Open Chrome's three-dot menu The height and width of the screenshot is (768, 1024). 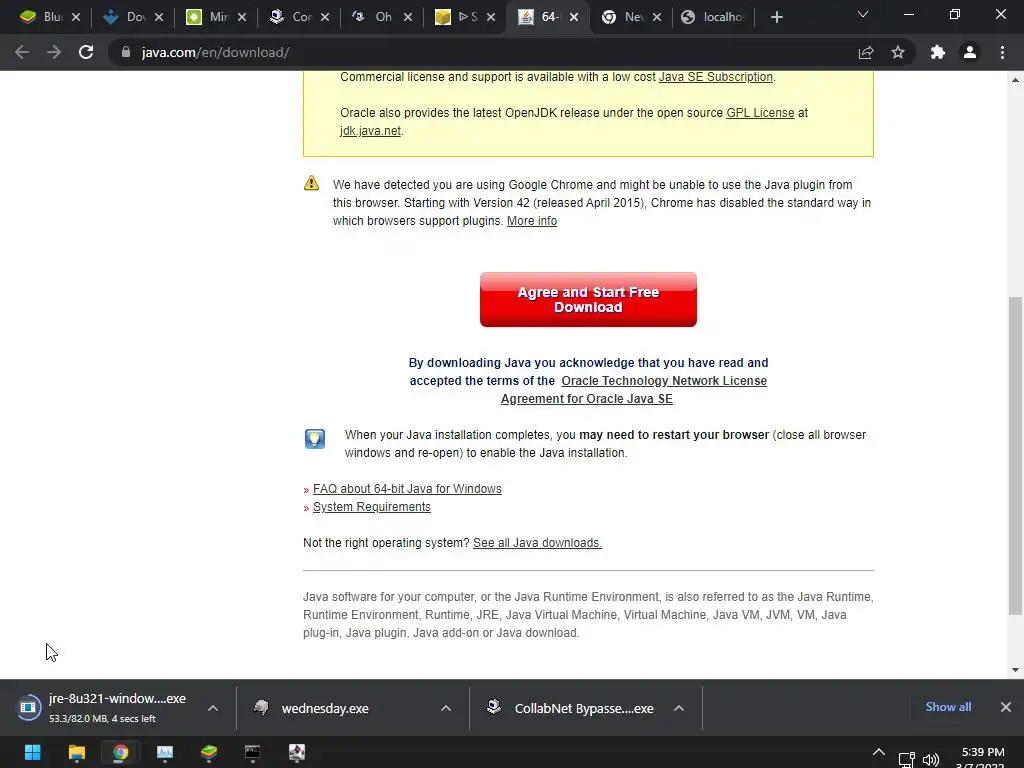pos(1002,52)
